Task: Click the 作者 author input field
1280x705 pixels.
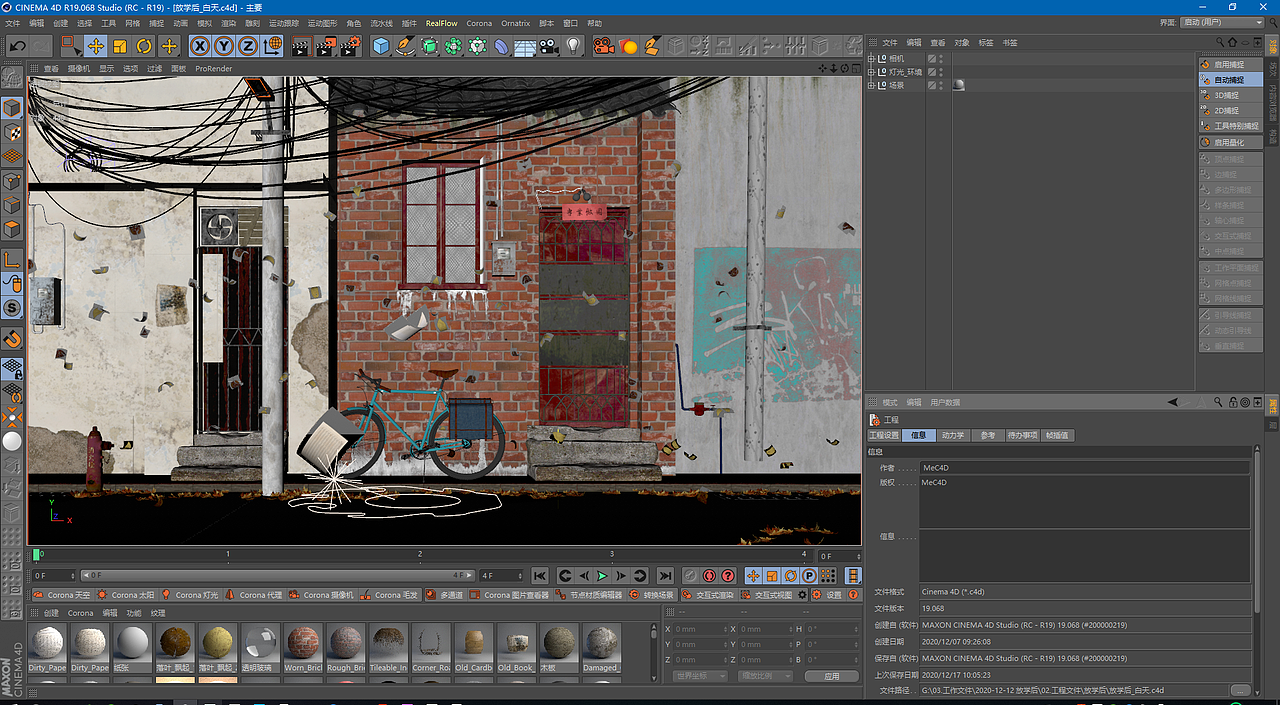Action: coord(1084,467)
